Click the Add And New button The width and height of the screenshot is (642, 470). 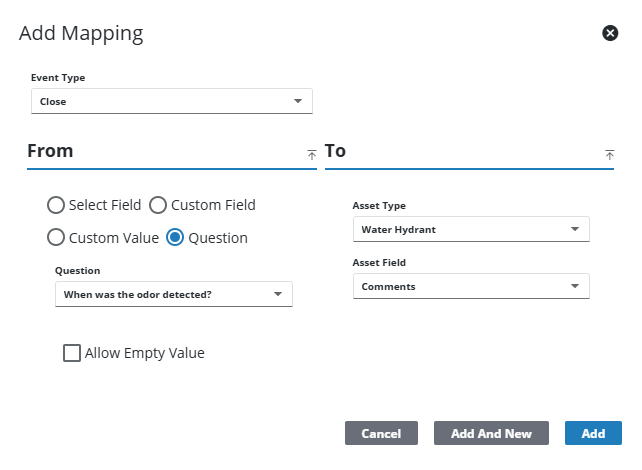491,433
